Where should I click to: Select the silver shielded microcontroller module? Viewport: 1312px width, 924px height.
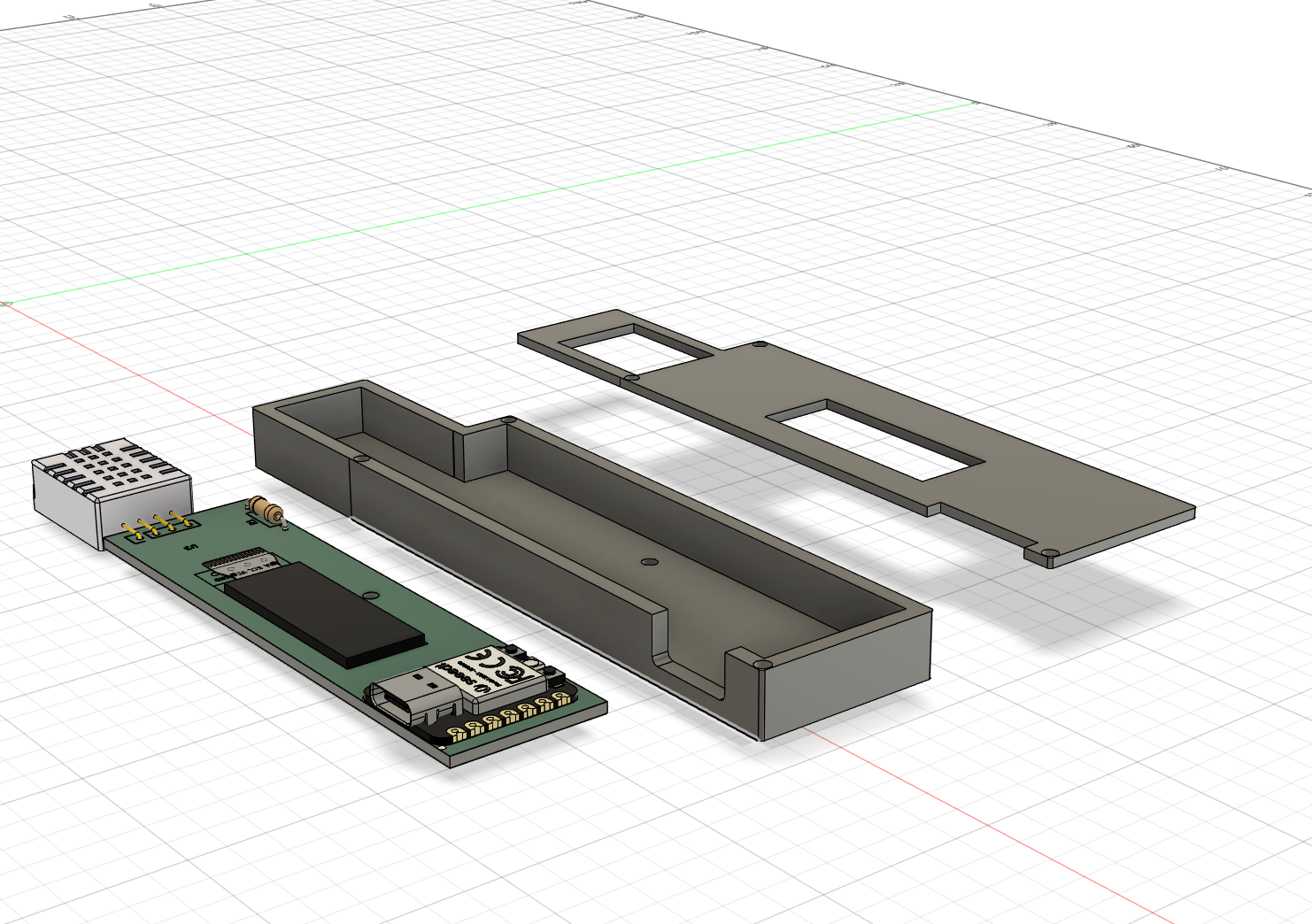click(481, 675)
